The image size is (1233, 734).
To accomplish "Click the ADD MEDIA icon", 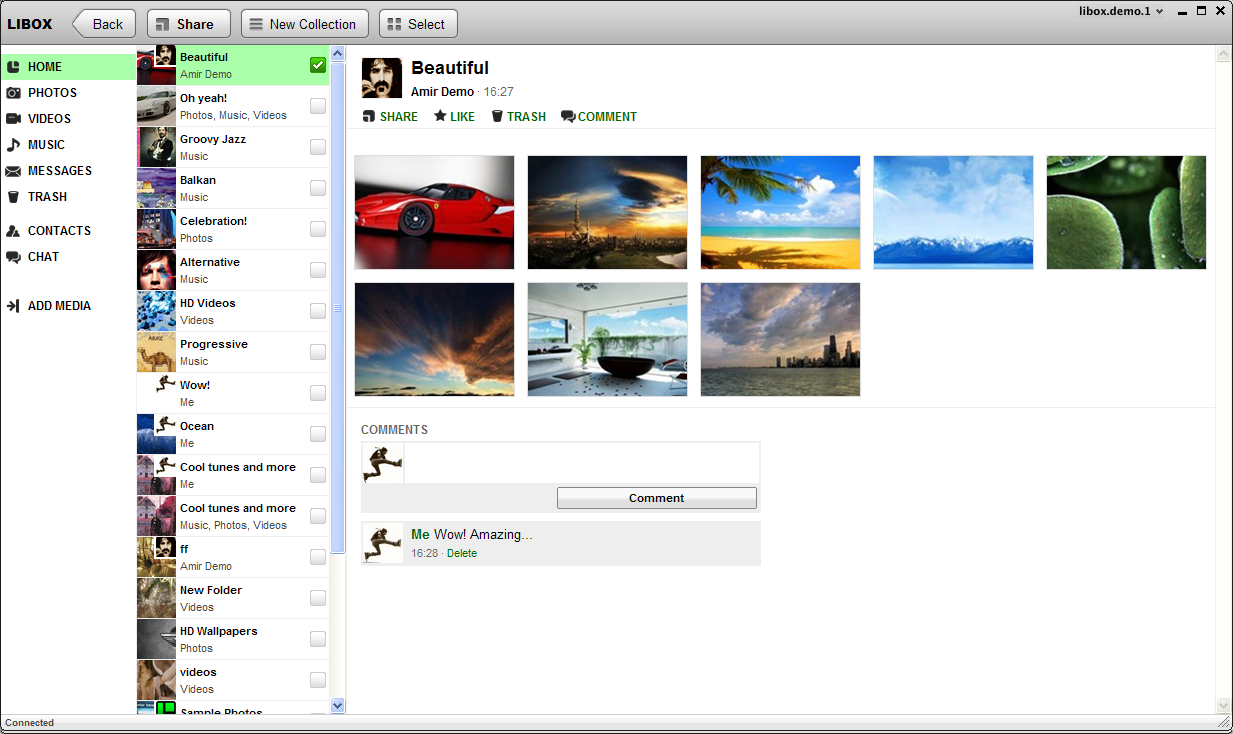I will pos(14,305).
